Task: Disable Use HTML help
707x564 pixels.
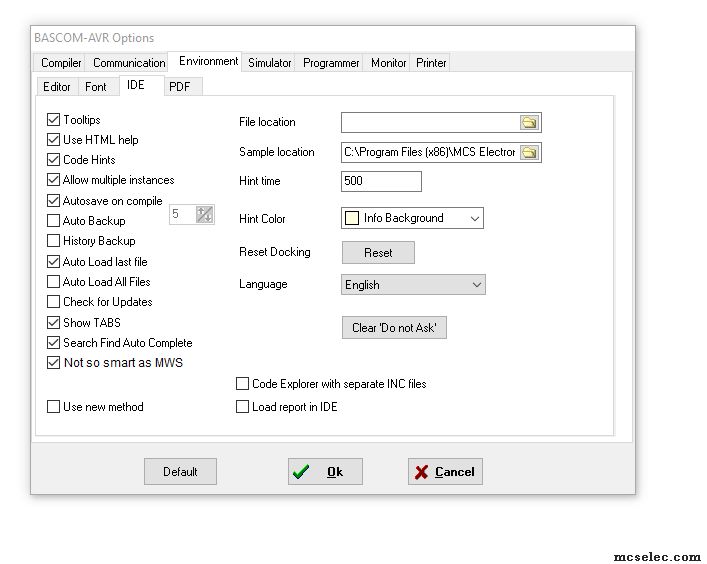Action: pos(53,140)
